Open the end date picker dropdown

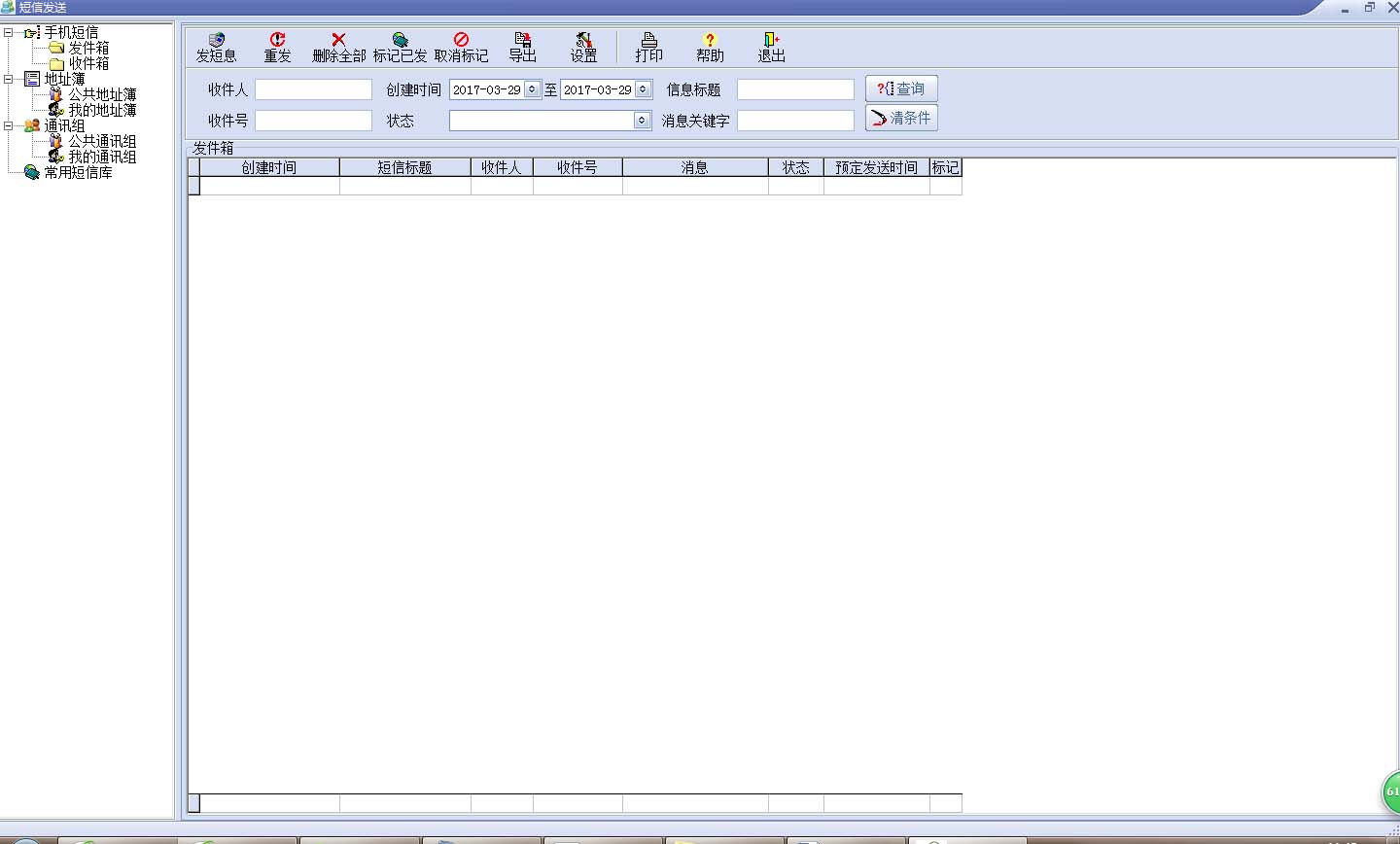tap(643, 89)
